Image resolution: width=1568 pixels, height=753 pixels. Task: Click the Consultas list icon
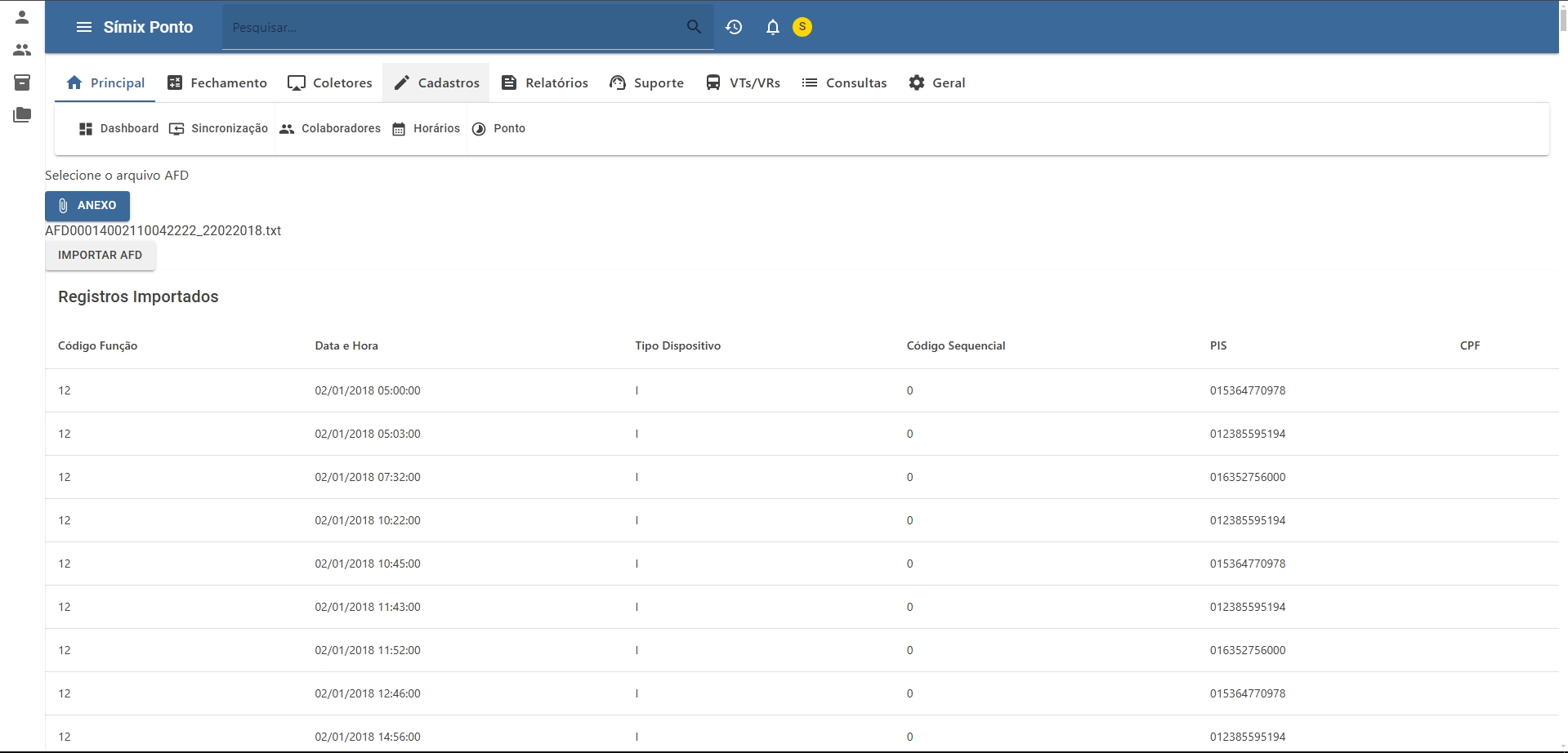[x=810, y=82]
